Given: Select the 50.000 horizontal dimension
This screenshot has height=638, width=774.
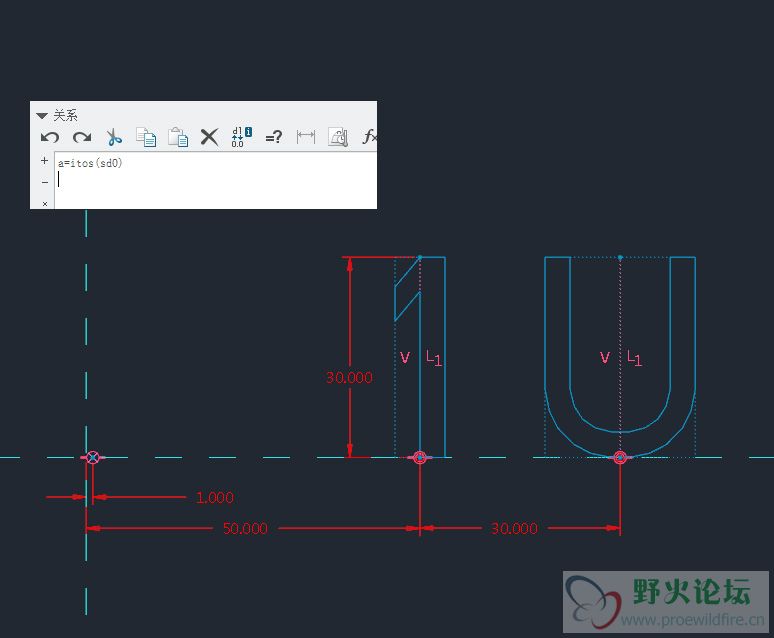Looking at the screenshot, I should point(245,528).
